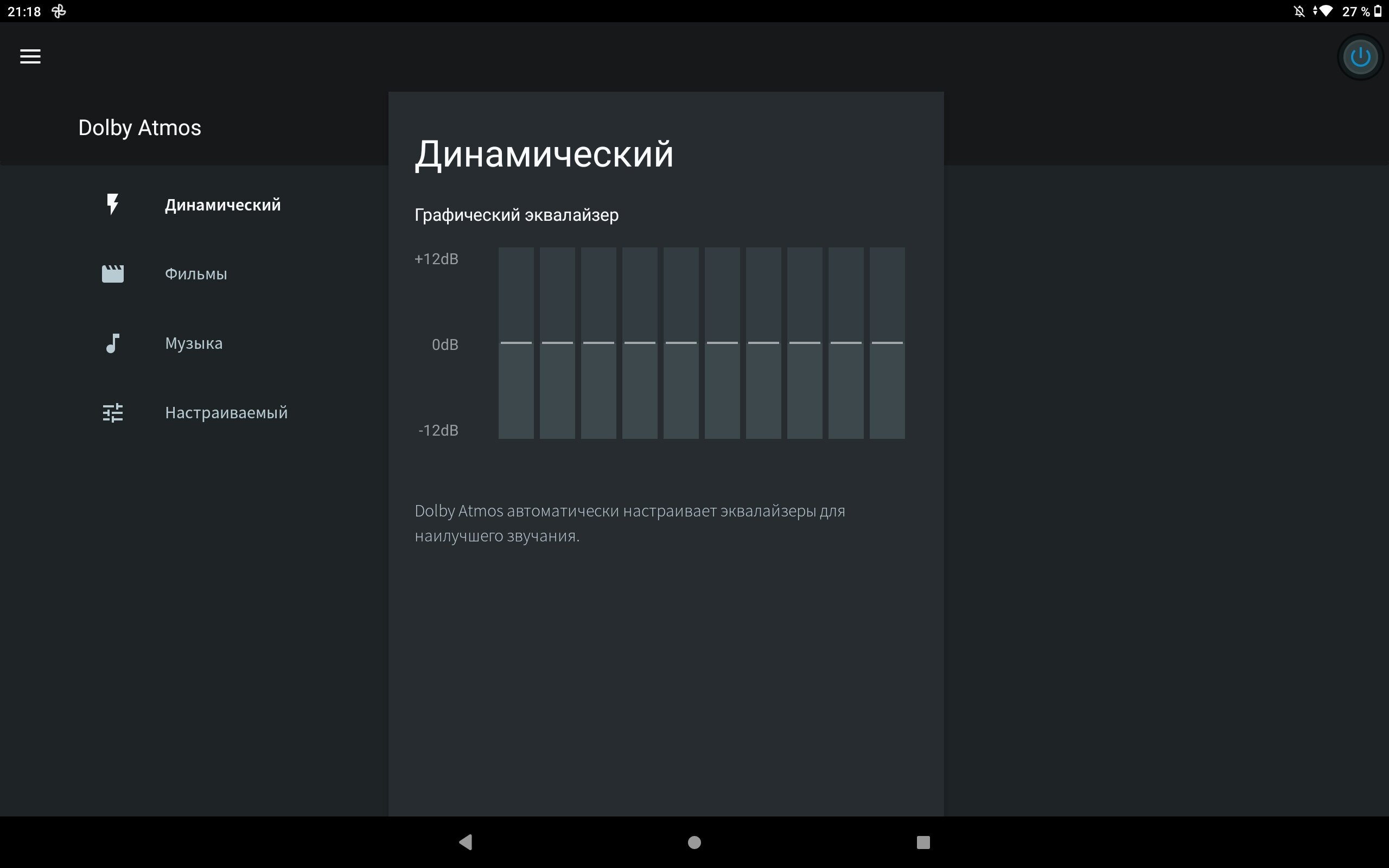Screen dimensions: 1389x868
Task: Tap the 27 % battery percentage text
Action: (x=1356, y=11)
